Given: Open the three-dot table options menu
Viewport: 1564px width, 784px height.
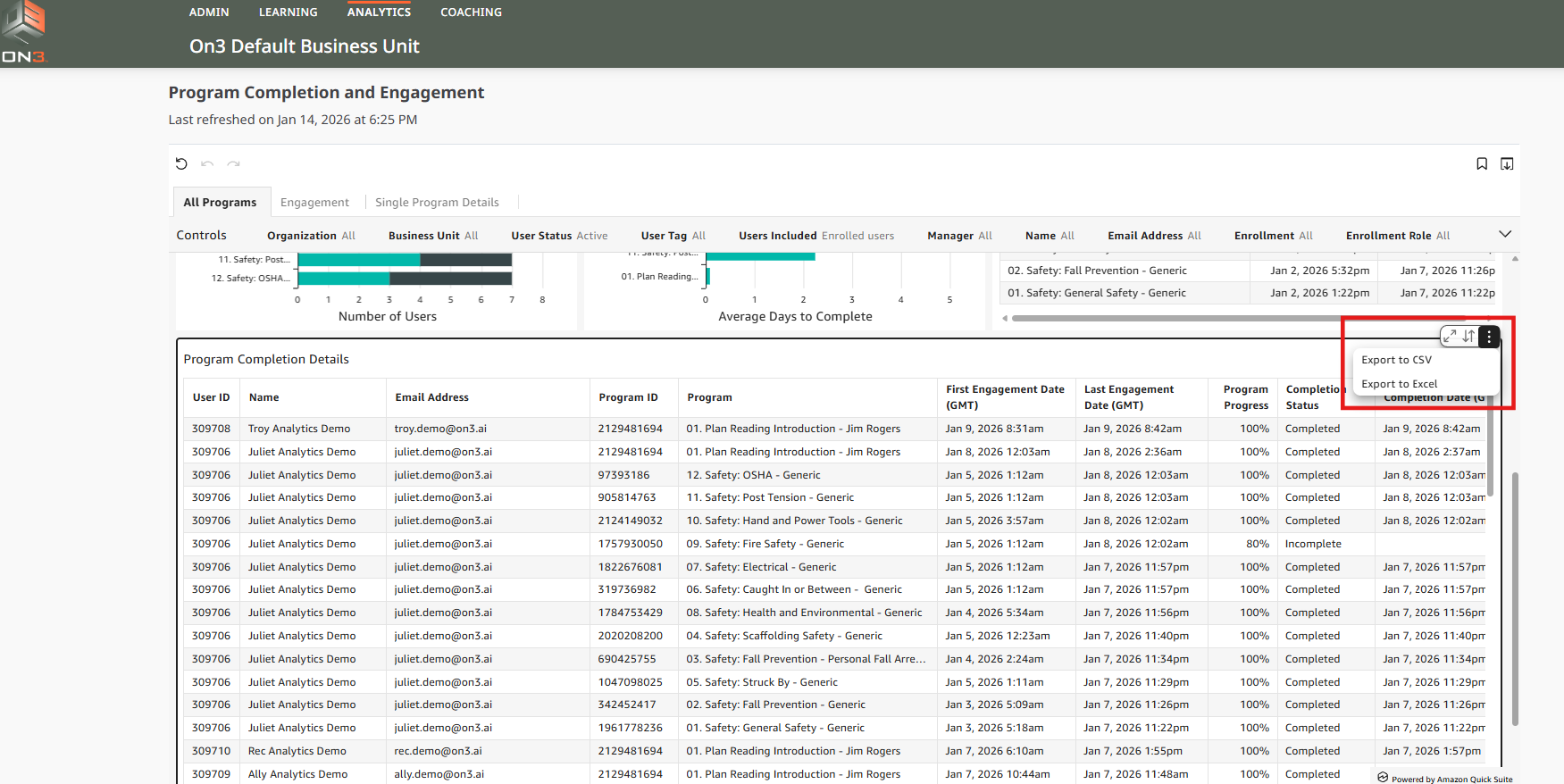Looking at the screenshot, I should 1489,337.
